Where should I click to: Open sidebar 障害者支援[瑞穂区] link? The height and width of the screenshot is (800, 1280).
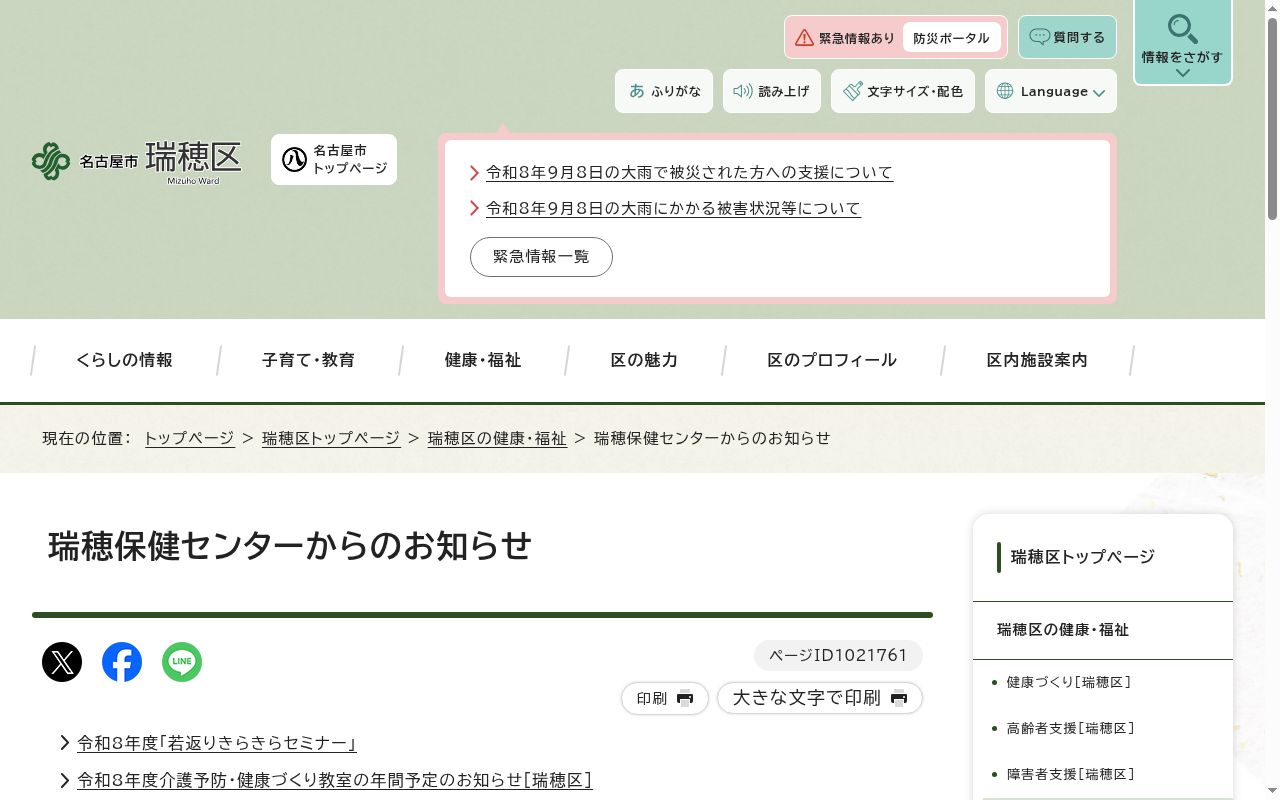pos(1071,774)
